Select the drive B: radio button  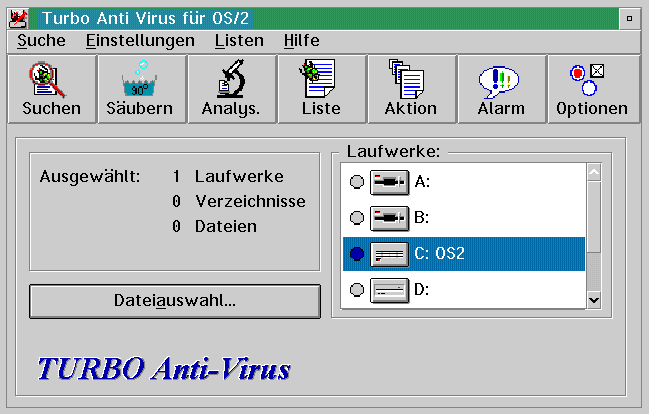click(x=357, y=218)
